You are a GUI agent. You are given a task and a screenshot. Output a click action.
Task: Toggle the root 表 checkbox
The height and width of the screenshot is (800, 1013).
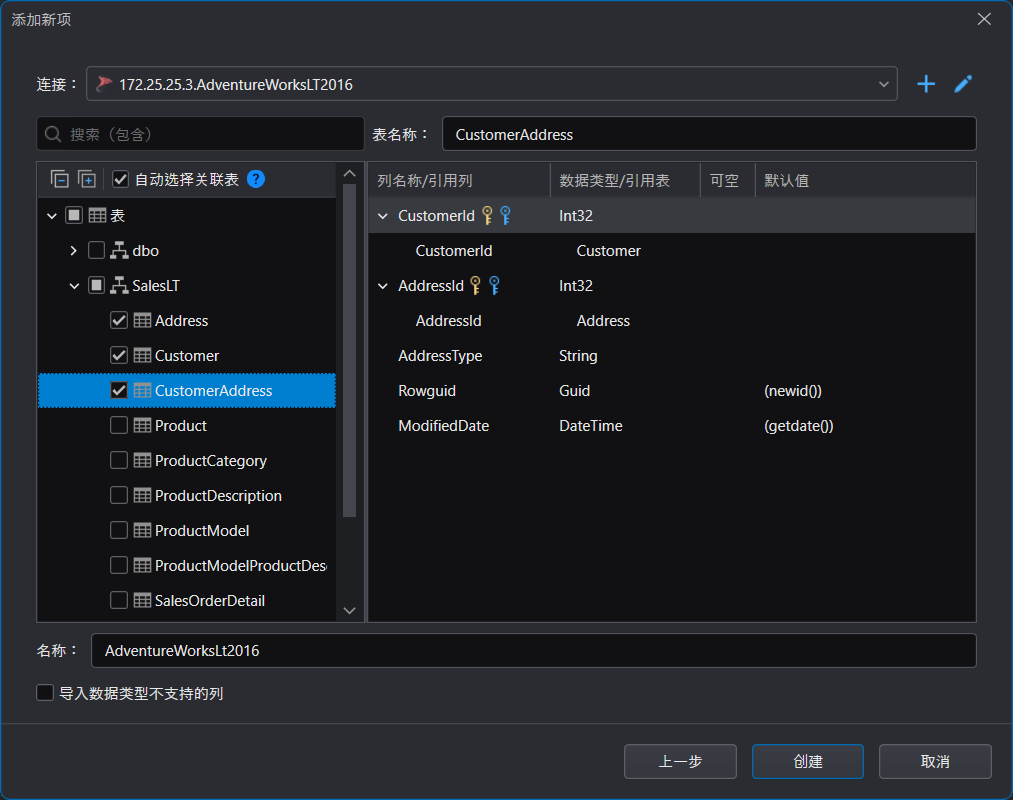pos(74,215)
